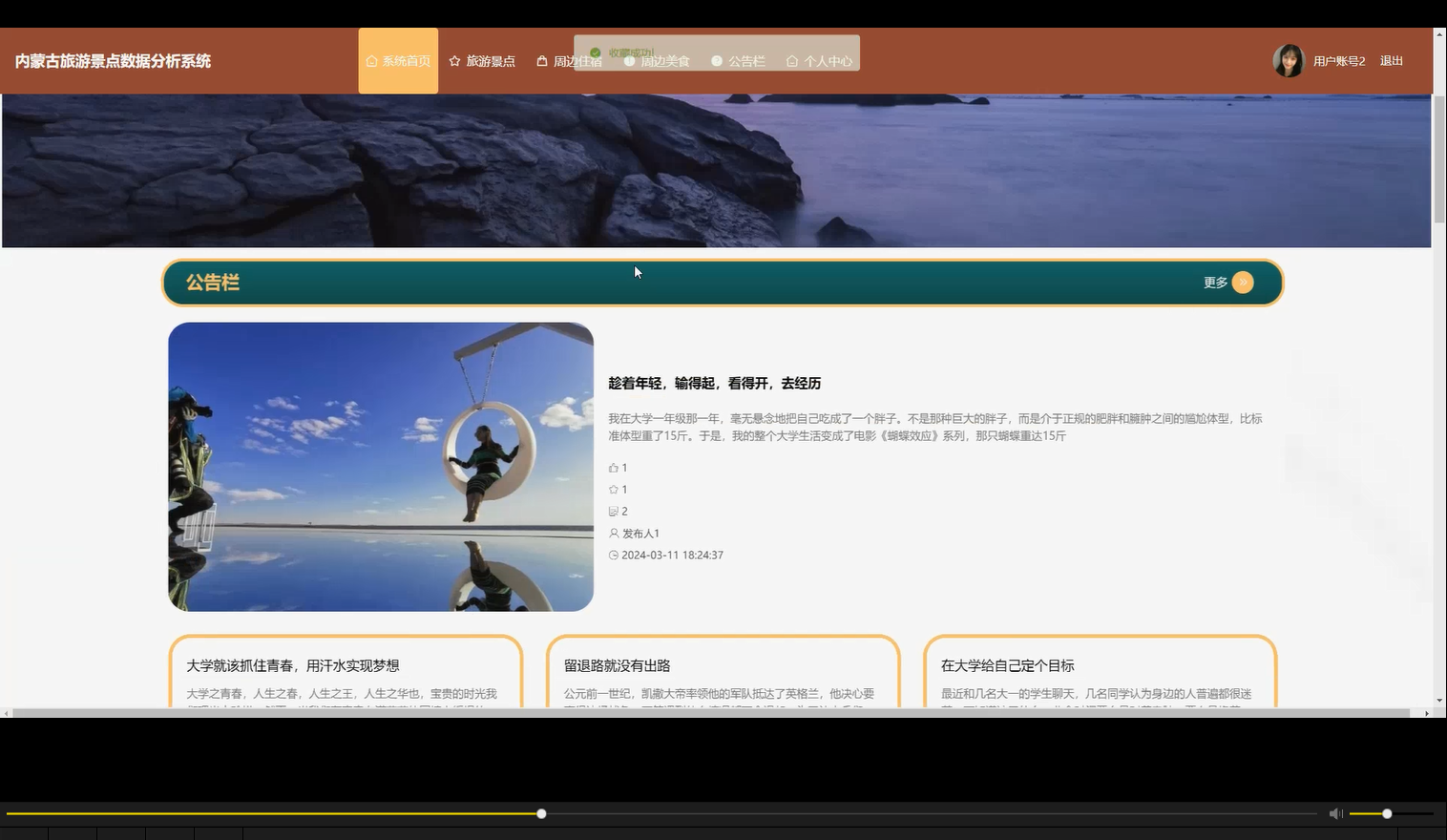Click the banner coastline image

[716, 170]
